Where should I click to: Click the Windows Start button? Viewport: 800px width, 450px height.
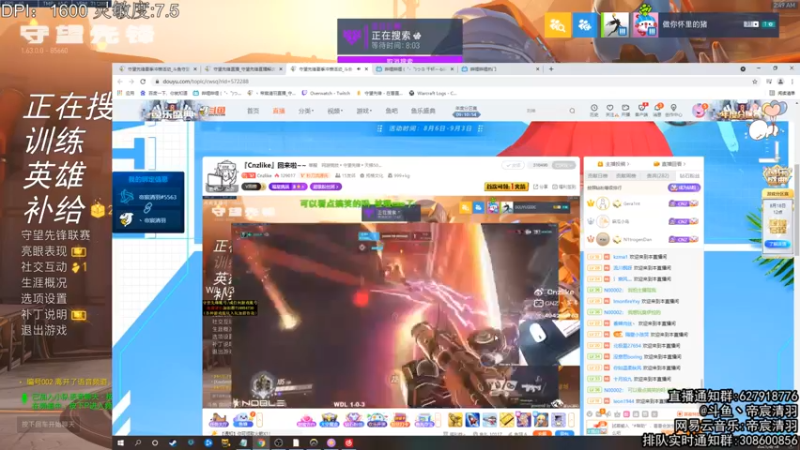point(120,443)
